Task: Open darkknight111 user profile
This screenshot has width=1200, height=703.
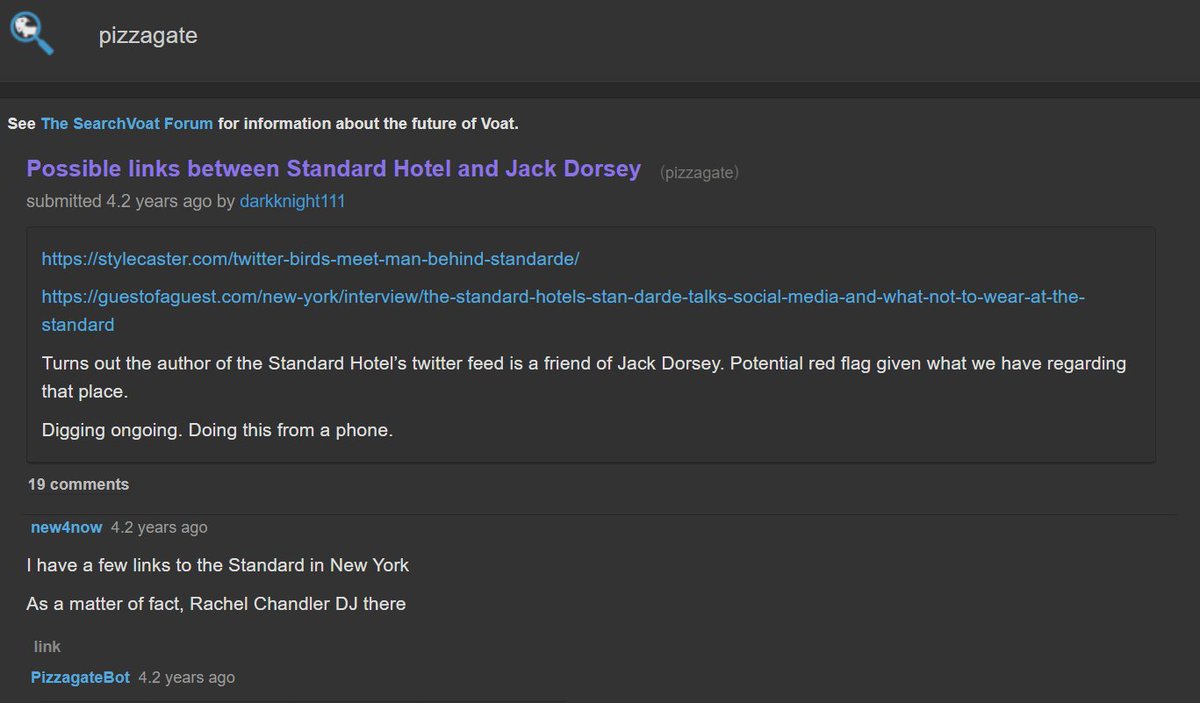Action: tap(292, 201)
